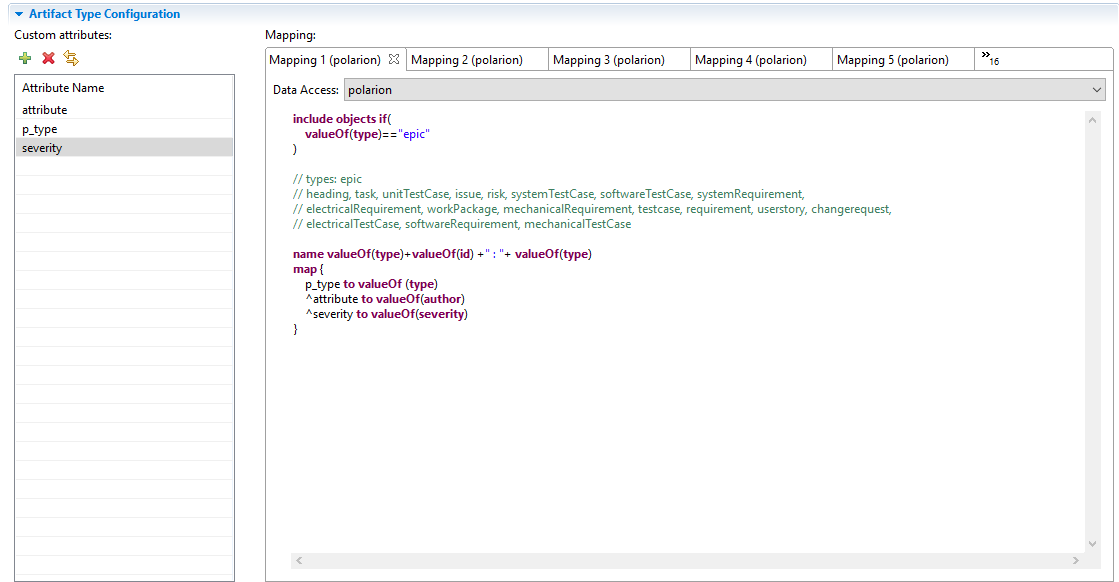1119x582 pixels.
Task: Click comment line starting '// electricalTestCase'
Action: [x=462, y=224]
